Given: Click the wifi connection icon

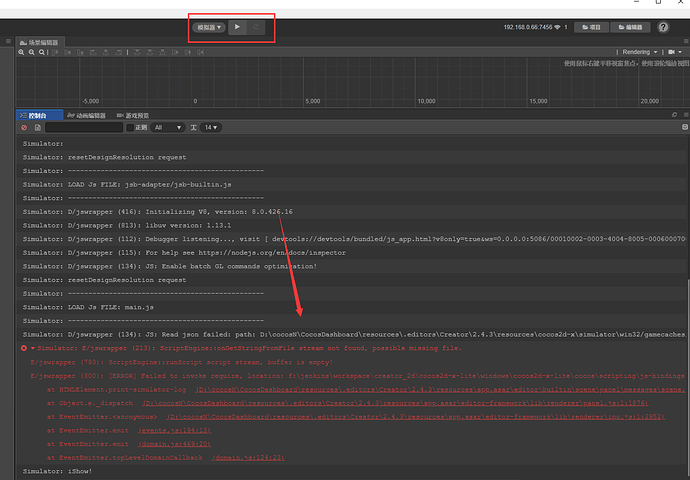Looking at the screenshot, I should tap(557, 27).
